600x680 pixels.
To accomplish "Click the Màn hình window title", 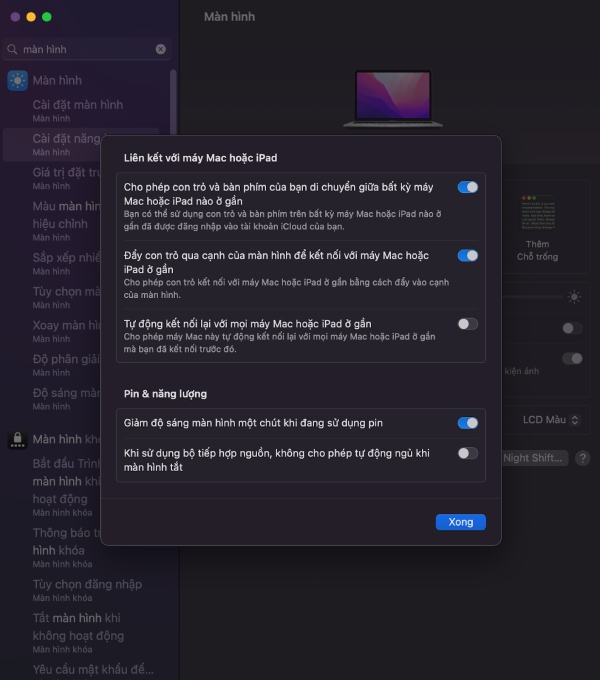I will 229,17.
